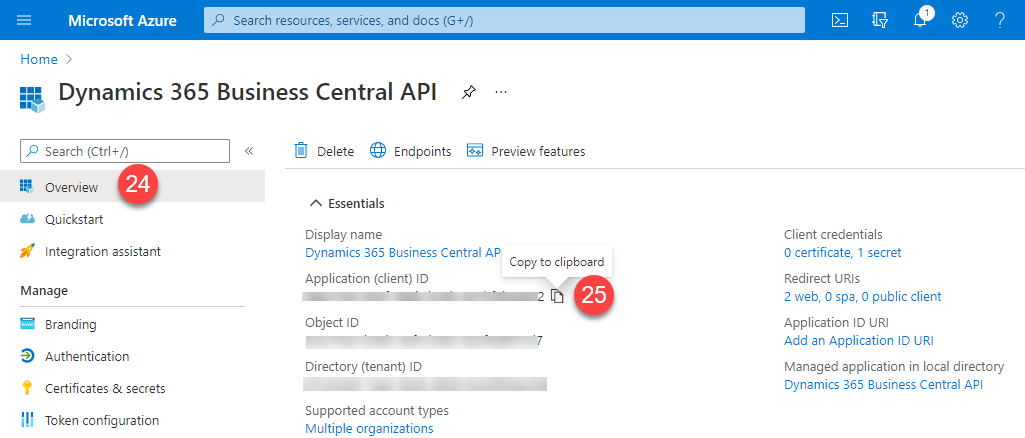Navigate to Home breadcrumb
Image resolution: width=1025 pixels, height=438 pixels.
pos(39,59)
